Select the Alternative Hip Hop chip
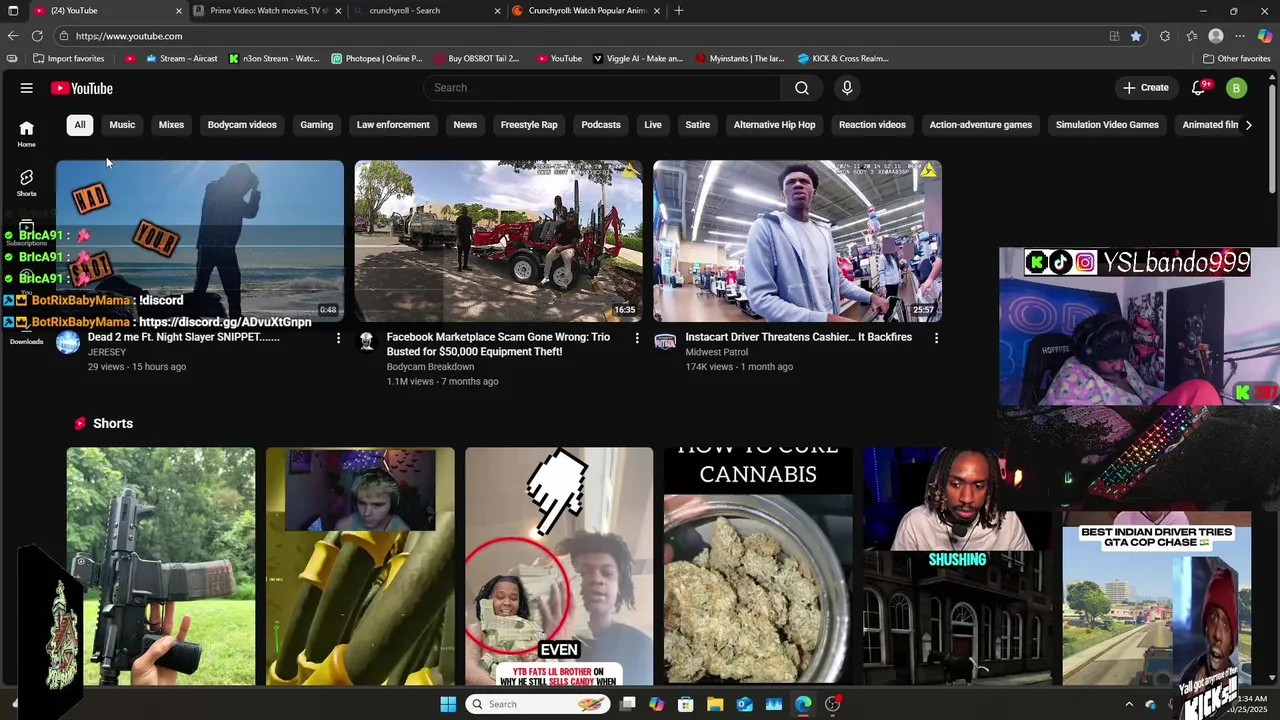Viewport: 1280px width, 720px height. pyautogui.click(x=774, y=125)
